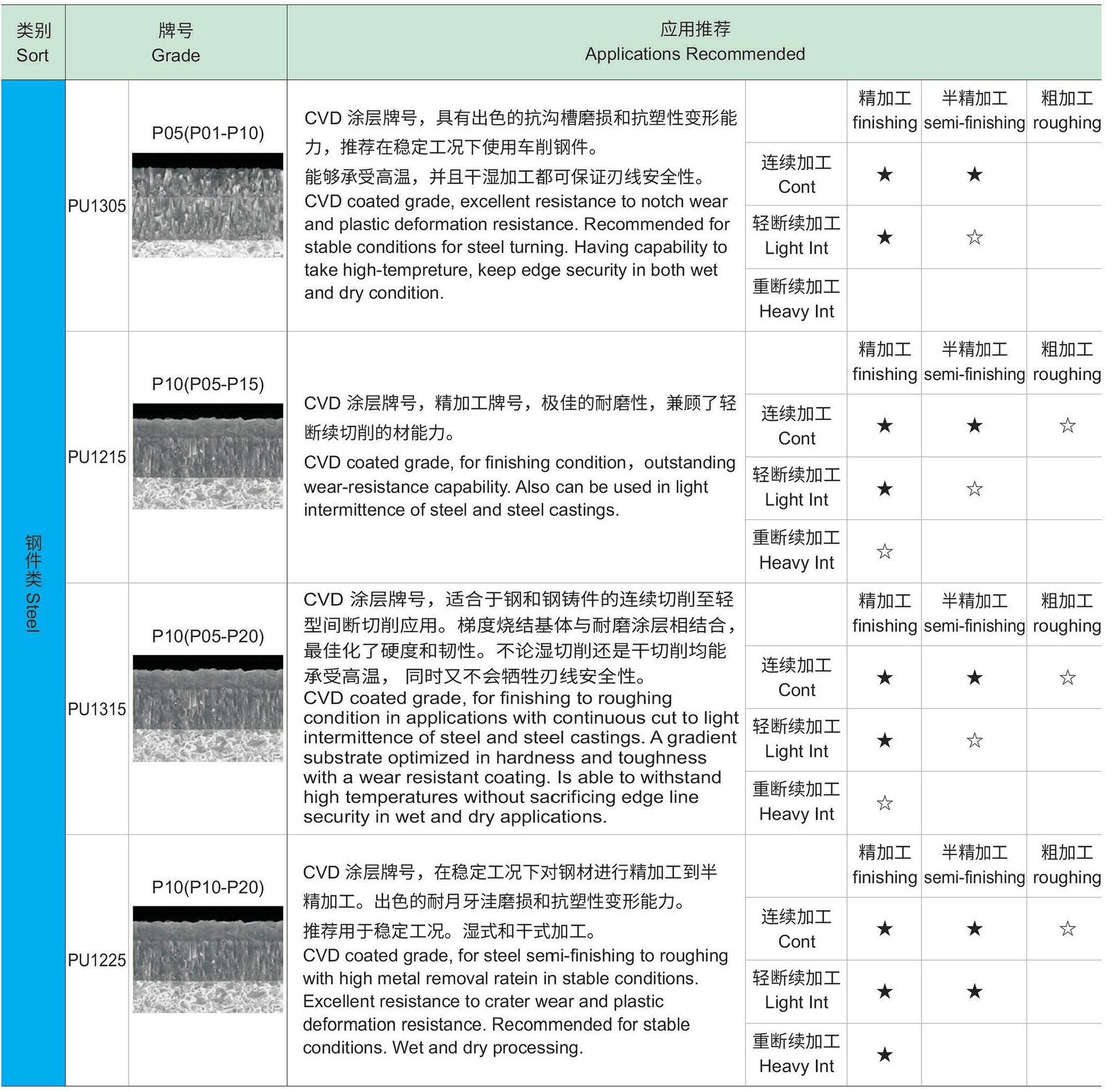Click PU1215 Light Int semi-finishing hollow star
The image size is (1106, 1092).
pos(974,488)
